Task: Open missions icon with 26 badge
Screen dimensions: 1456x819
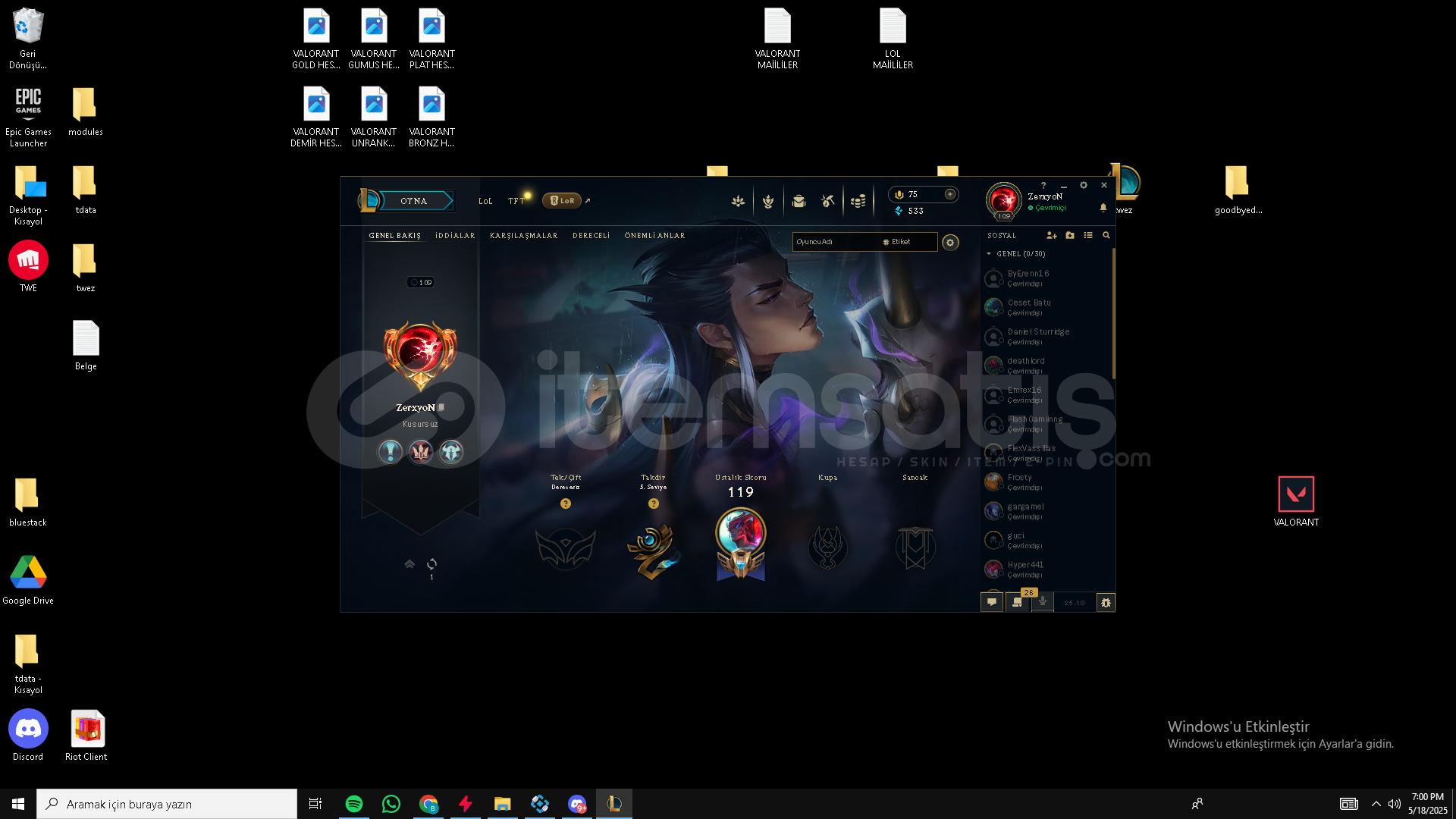Action: [x=1018, y=602]
